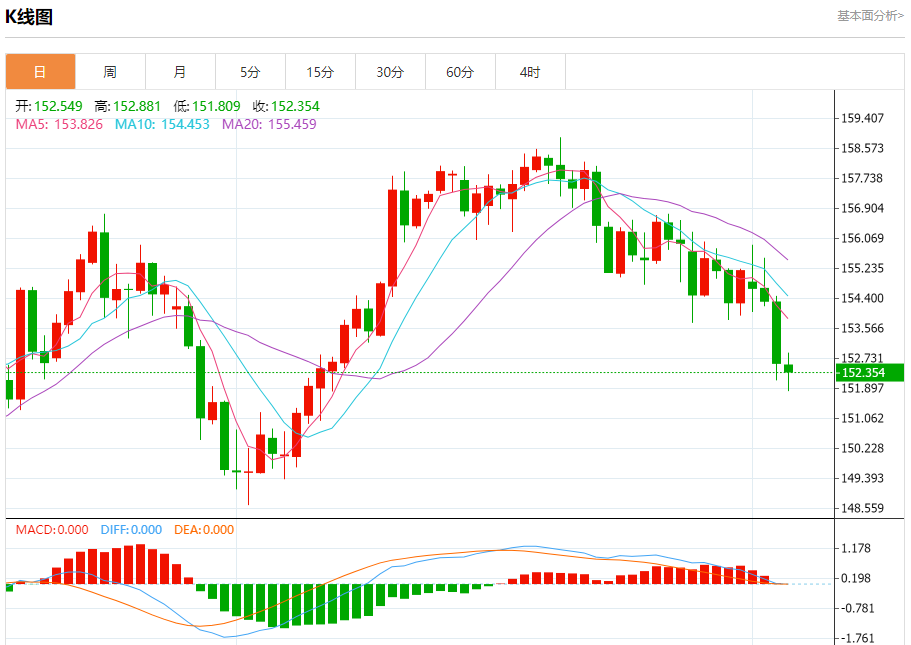911x645 pixels.
Task: Click the 158.573 price axis label
Action: [x=862, y=148]
